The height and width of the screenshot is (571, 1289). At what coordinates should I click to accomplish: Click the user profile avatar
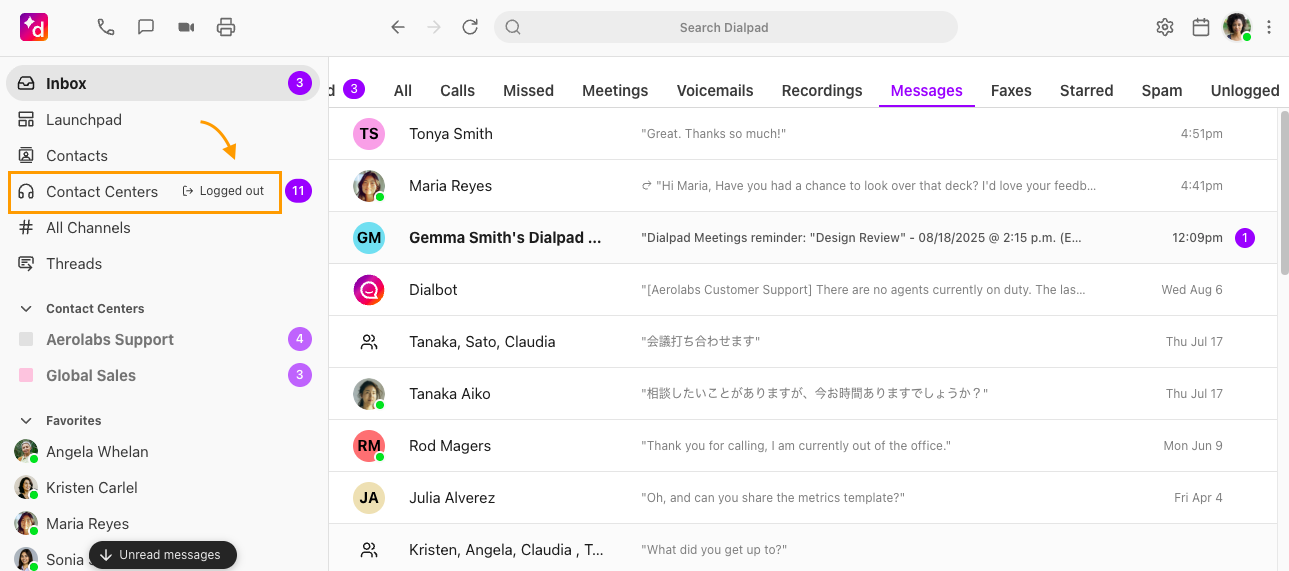tap(1237, 27)
